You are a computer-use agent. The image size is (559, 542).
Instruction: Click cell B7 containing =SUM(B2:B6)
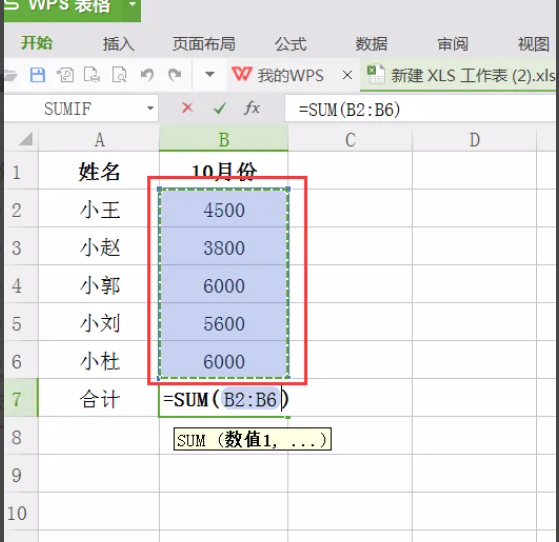224,399
